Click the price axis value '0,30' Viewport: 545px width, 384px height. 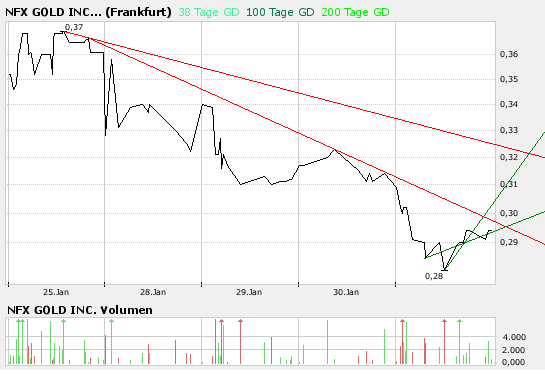[509, 213]
